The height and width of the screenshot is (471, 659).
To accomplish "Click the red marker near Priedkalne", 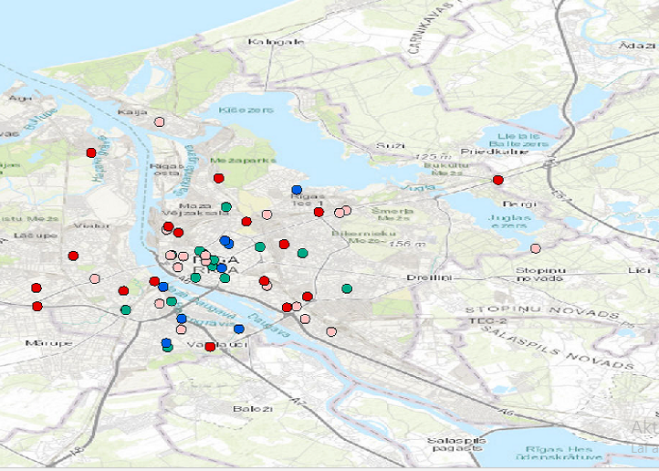I will click(x=498, y=180).
